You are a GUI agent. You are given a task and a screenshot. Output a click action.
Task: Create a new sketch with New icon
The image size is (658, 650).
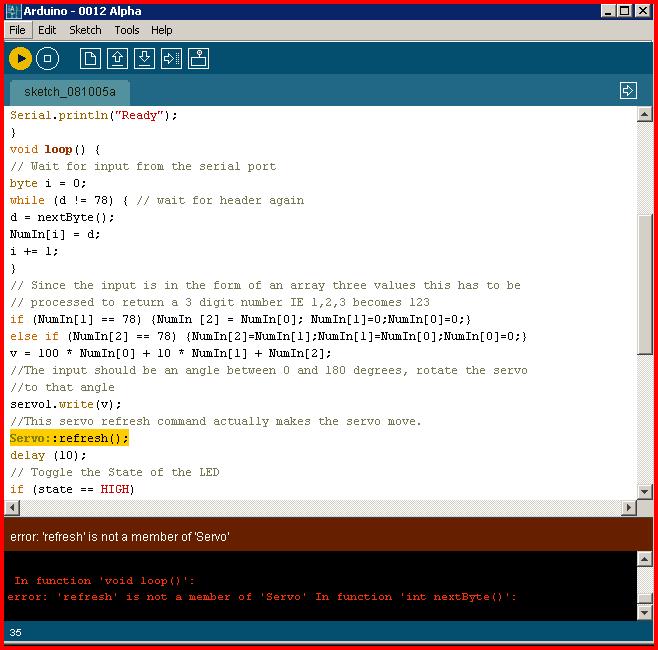click(90, 59)
